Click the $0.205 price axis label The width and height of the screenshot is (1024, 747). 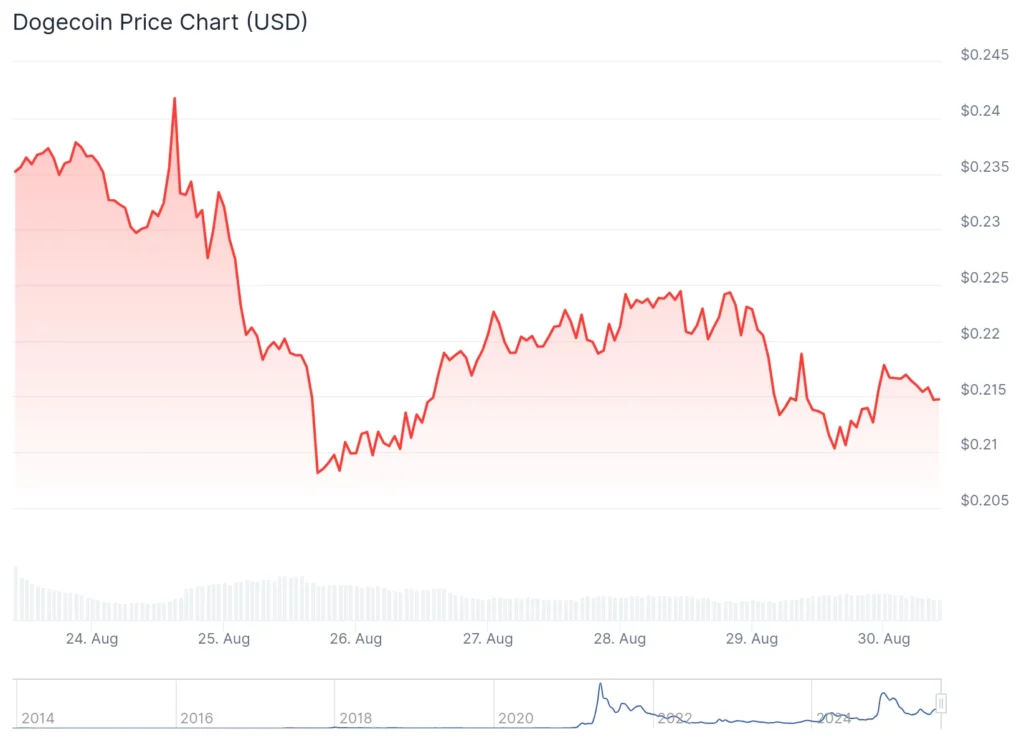(x=984, y=500)
